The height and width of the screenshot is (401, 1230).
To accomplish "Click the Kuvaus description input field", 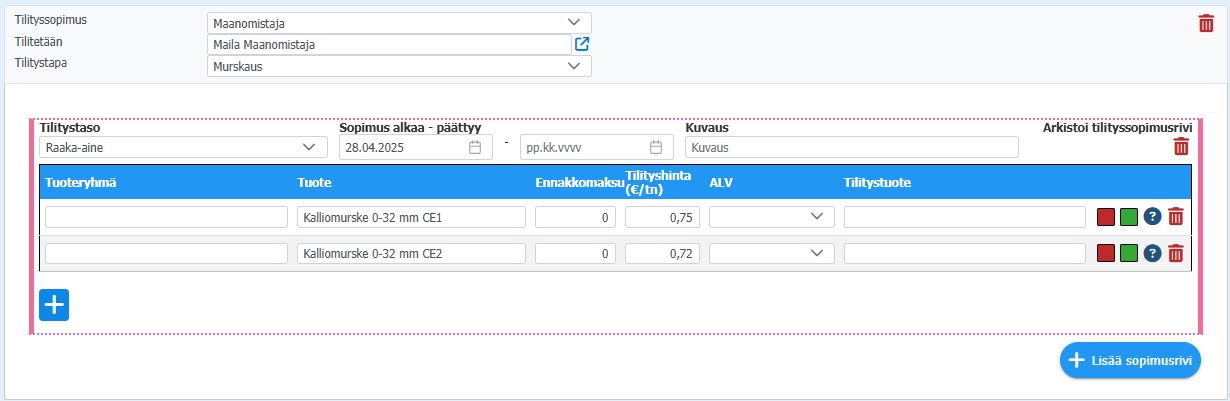I will click(852, 147).
